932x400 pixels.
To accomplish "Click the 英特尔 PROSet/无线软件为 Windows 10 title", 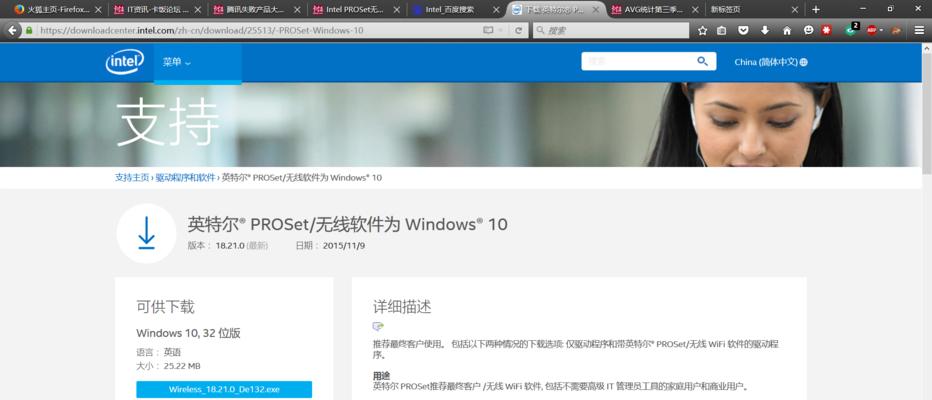I will (x=348, y=224).
